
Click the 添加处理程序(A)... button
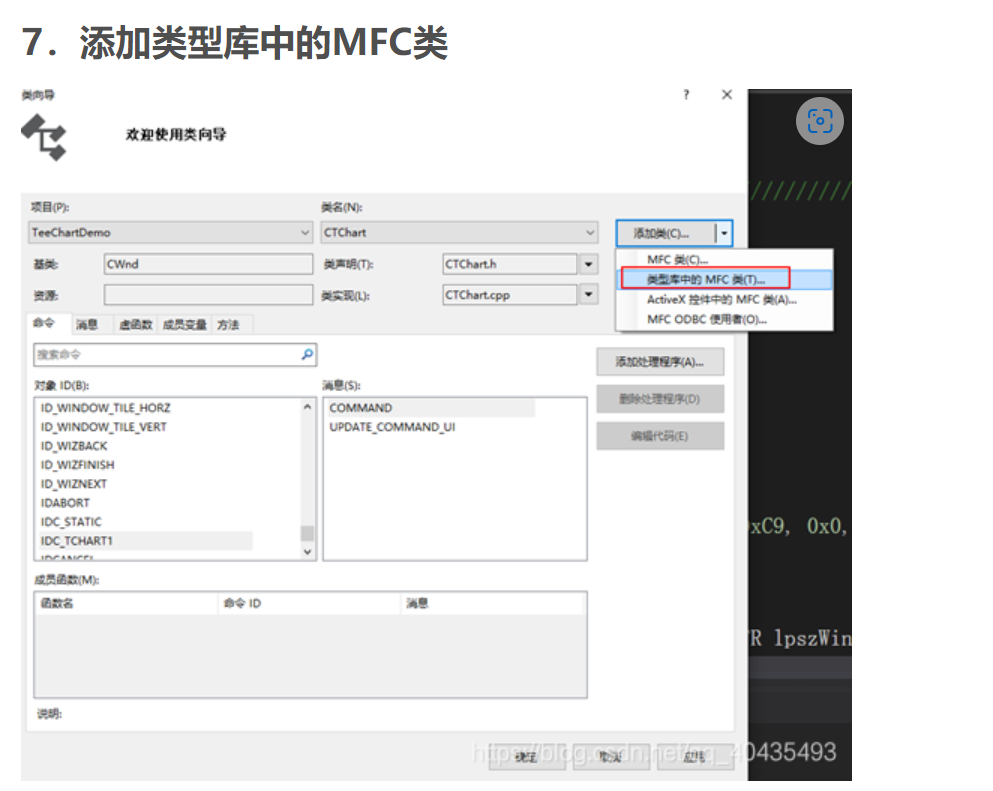[660, 362]
